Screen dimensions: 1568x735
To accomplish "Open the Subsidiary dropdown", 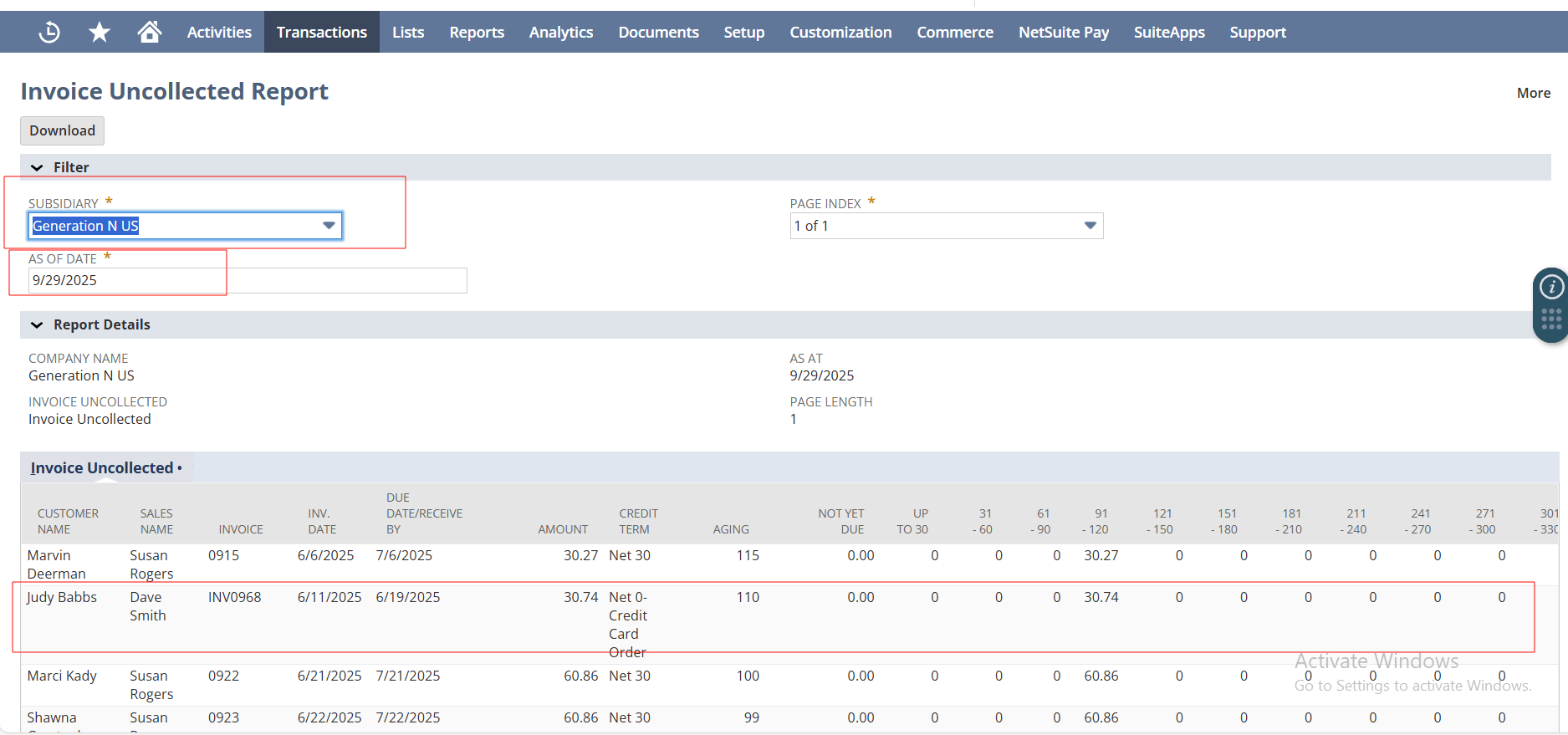I will pos(329,226).
